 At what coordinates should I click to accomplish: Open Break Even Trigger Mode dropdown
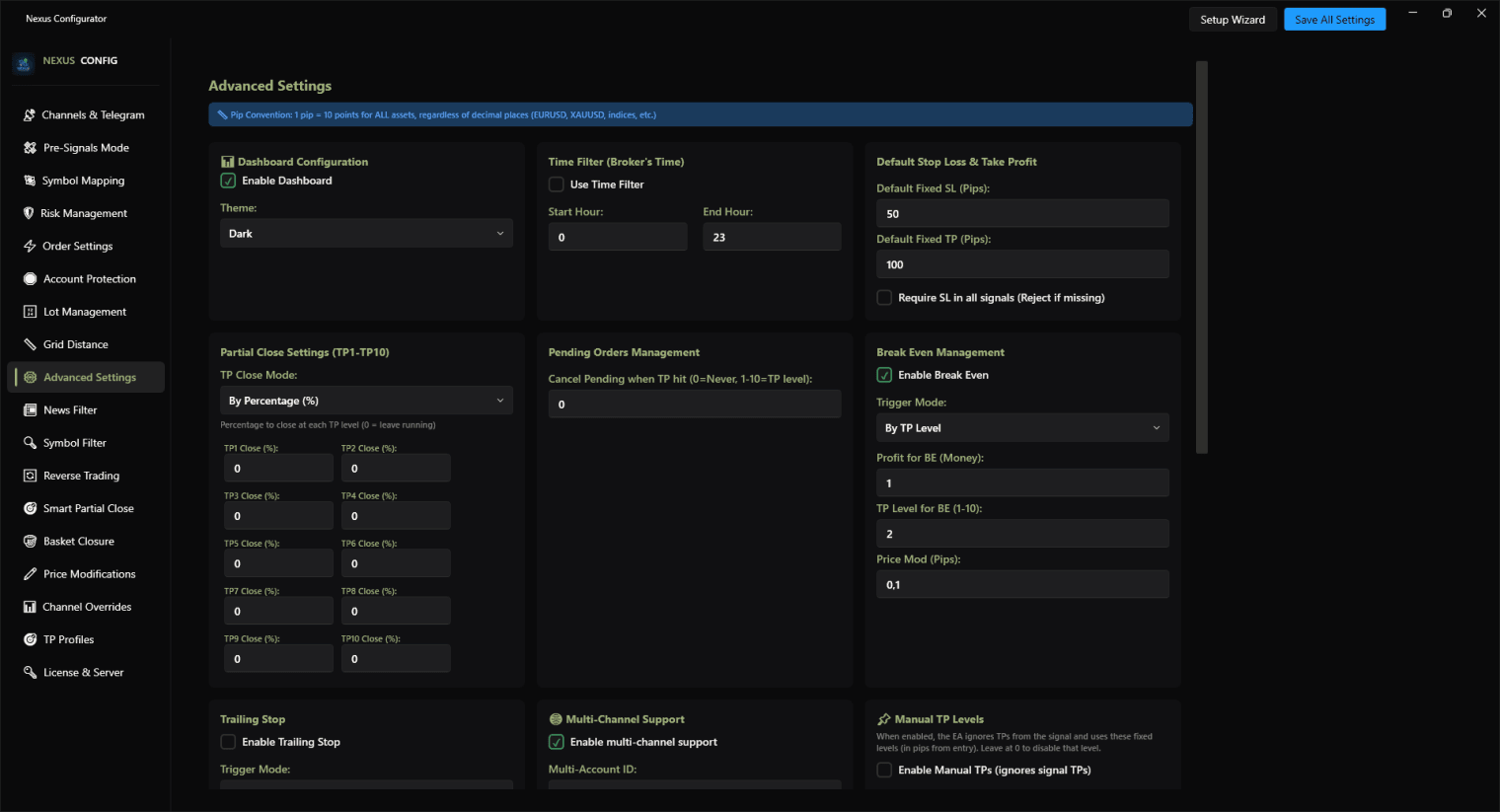[1022, 428]
